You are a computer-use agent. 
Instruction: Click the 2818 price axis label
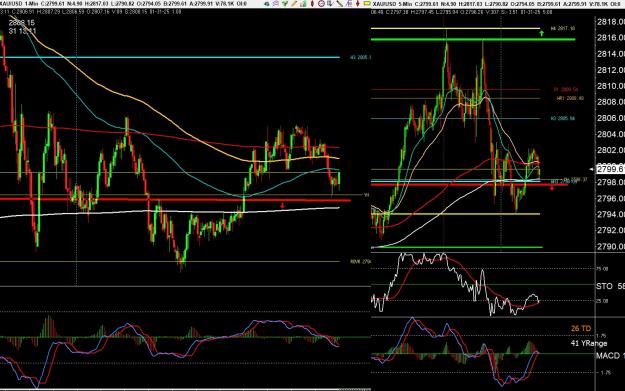(610, 22)
